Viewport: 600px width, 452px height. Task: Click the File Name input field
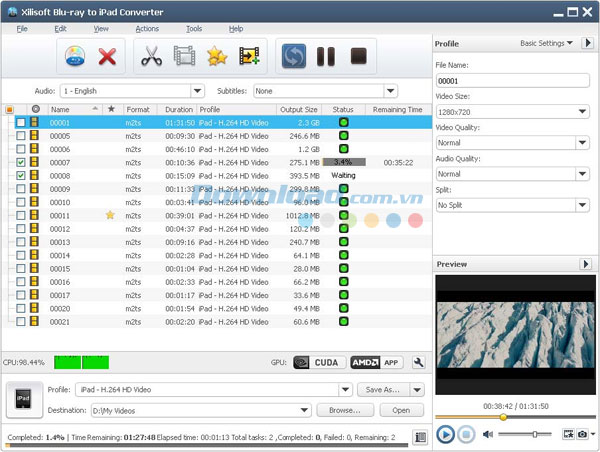[x=512, y=81]
